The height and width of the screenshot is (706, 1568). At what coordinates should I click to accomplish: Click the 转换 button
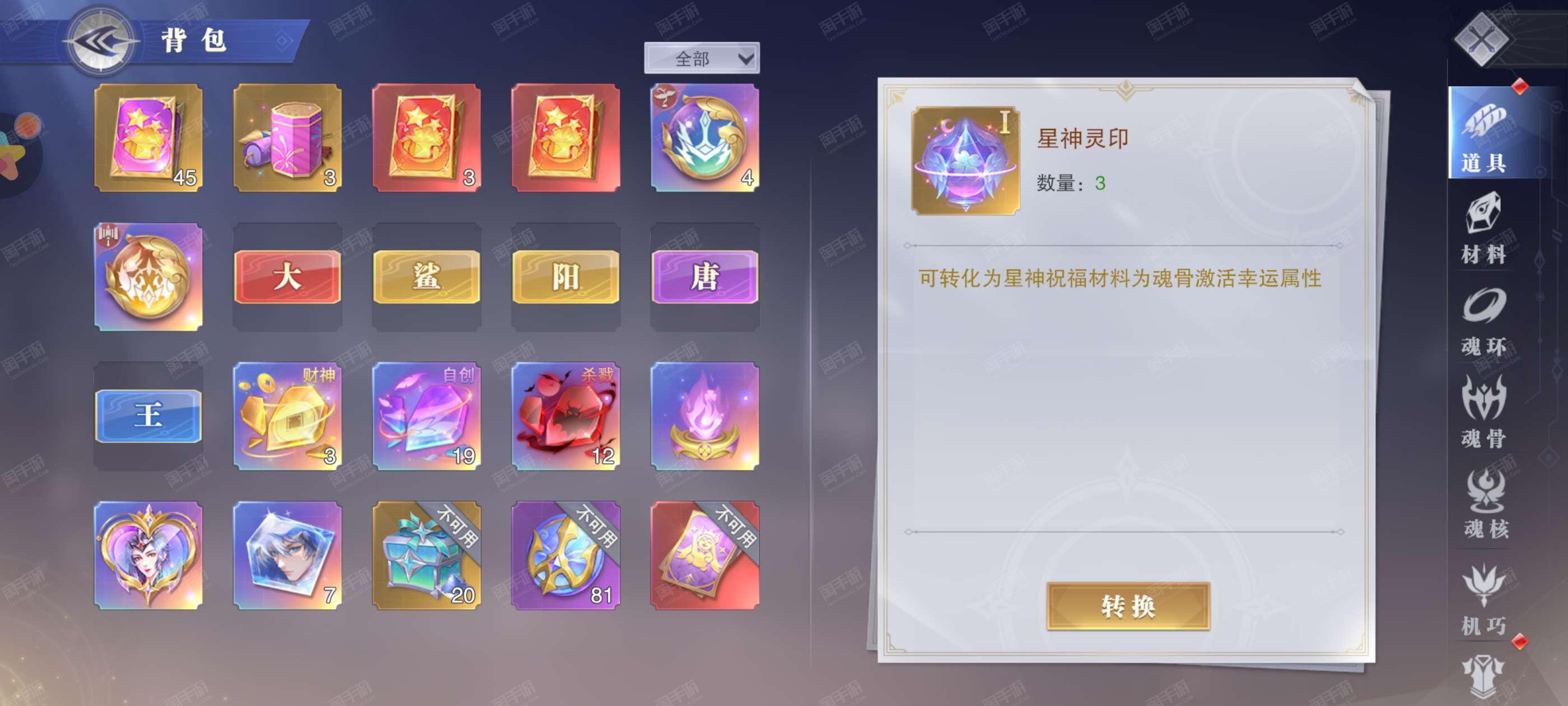[x=1128, y=606]
